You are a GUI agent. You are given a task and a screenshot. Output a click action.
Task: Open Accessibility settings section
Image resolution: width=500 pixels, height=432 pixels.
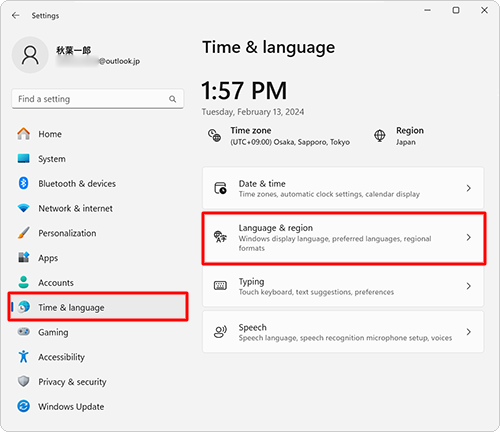click(x=97, y=357)
